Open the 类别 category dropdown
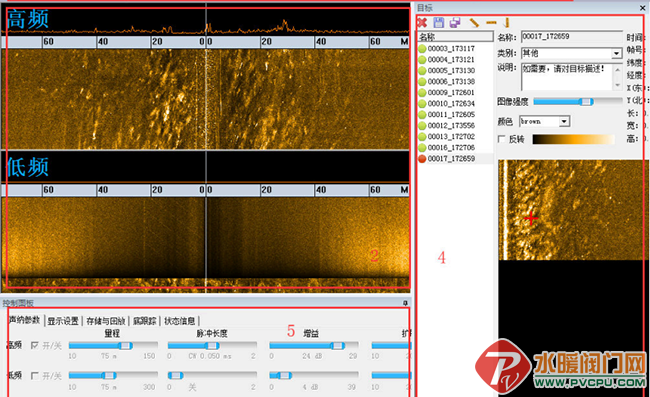The height and width of the screenshot is (397, 650). [616, 53]
